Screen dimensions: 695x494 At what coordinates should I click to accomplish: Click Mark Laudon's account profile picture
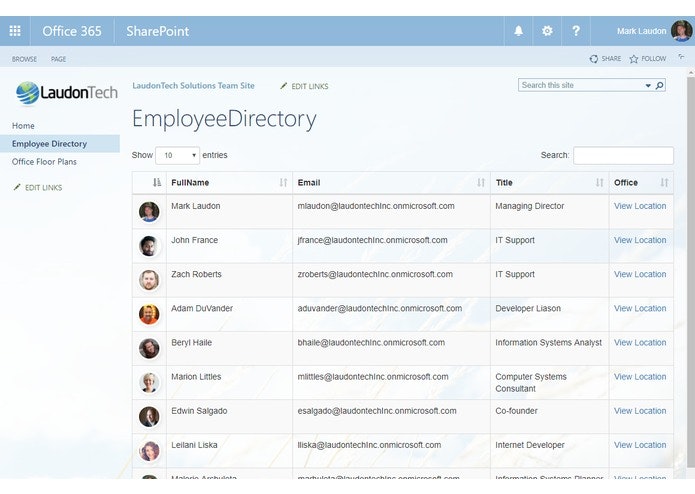pyautogui.click(x=681, y=31)
